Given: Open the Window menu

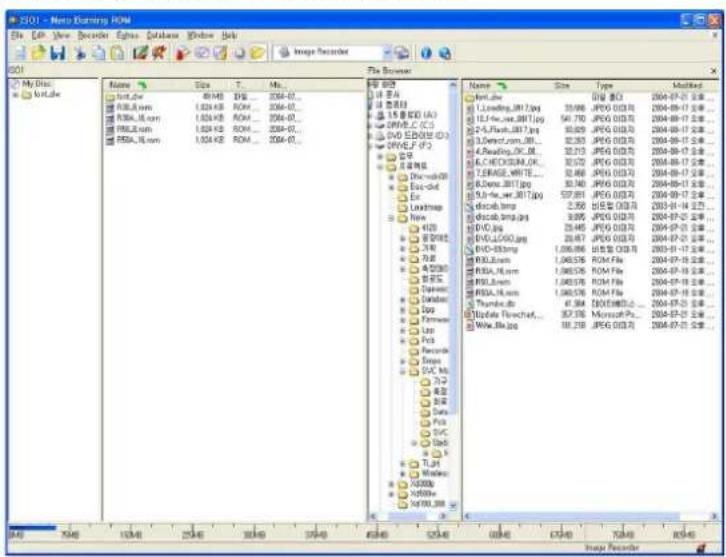Looking at the screenshot, I should coord(200,35).
